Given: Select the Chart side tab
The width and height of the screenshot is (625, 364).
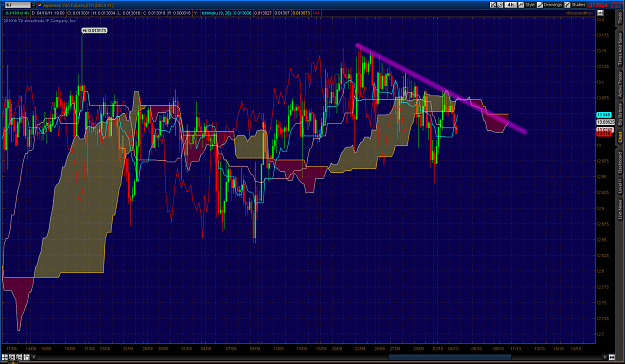Looking at the screenshot, I should (x=620, y=137).
